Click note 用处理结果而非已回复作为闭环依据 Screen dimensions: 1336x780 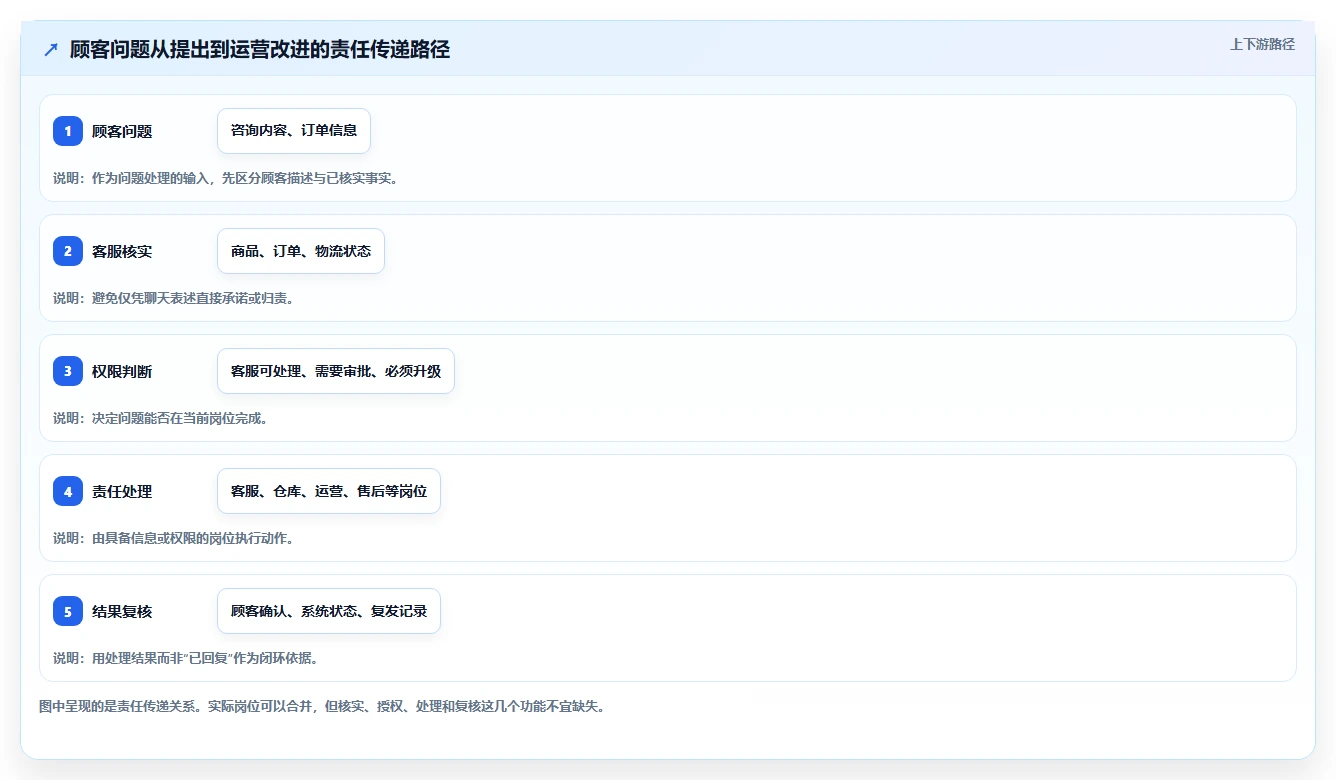tap(186, 658)
